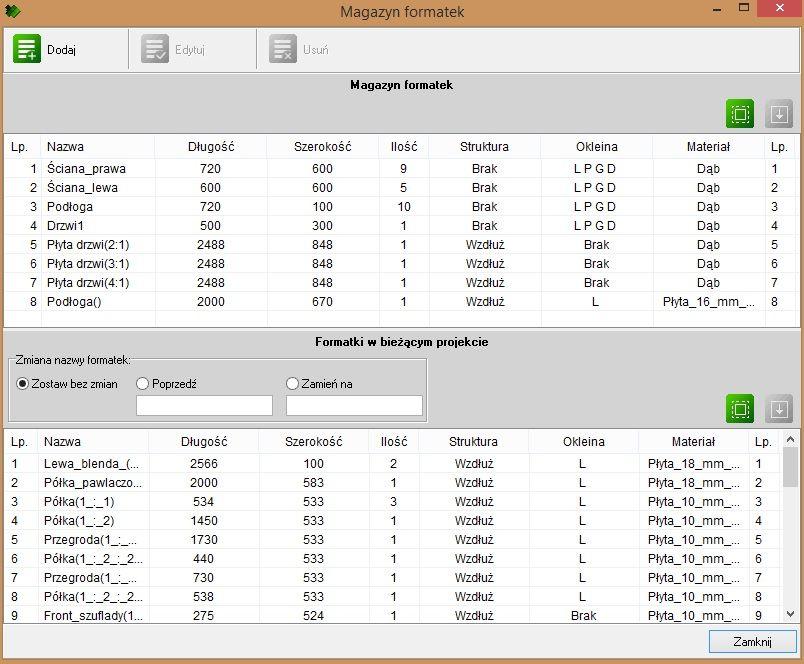Select the Płyta drzwi(2:1) row
804x664 pixels.
pyautogui.click(x=400, y=245)
